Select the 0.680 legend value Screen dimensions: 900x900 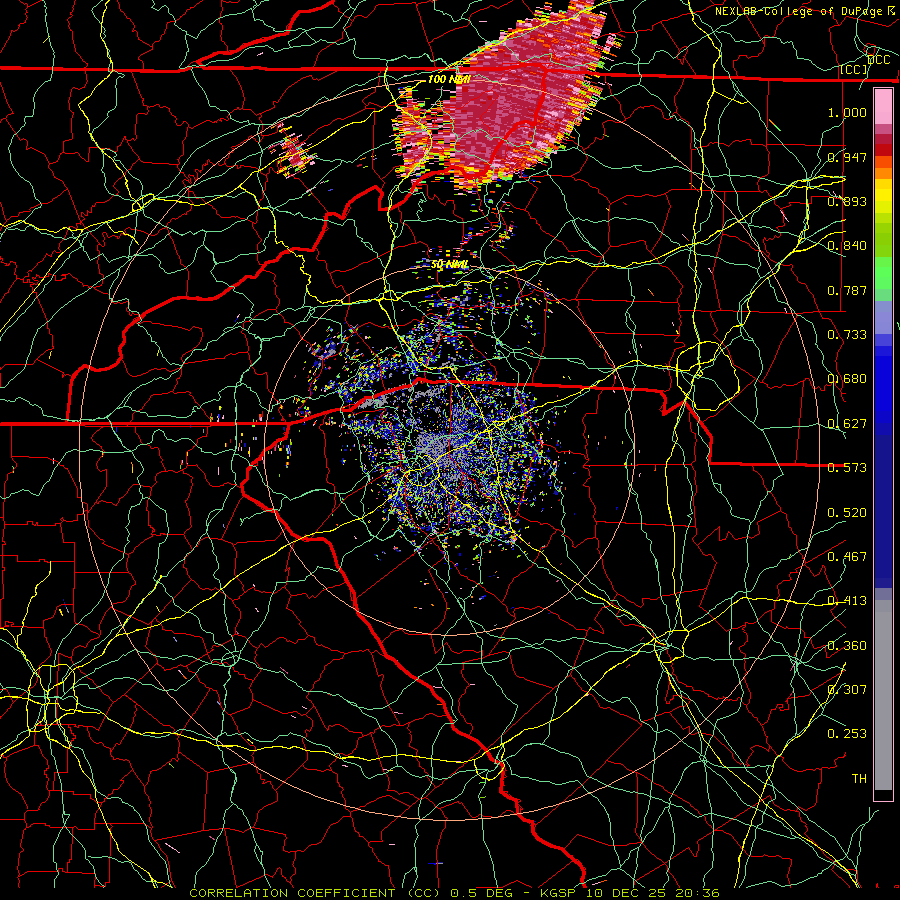click(847, 379)
